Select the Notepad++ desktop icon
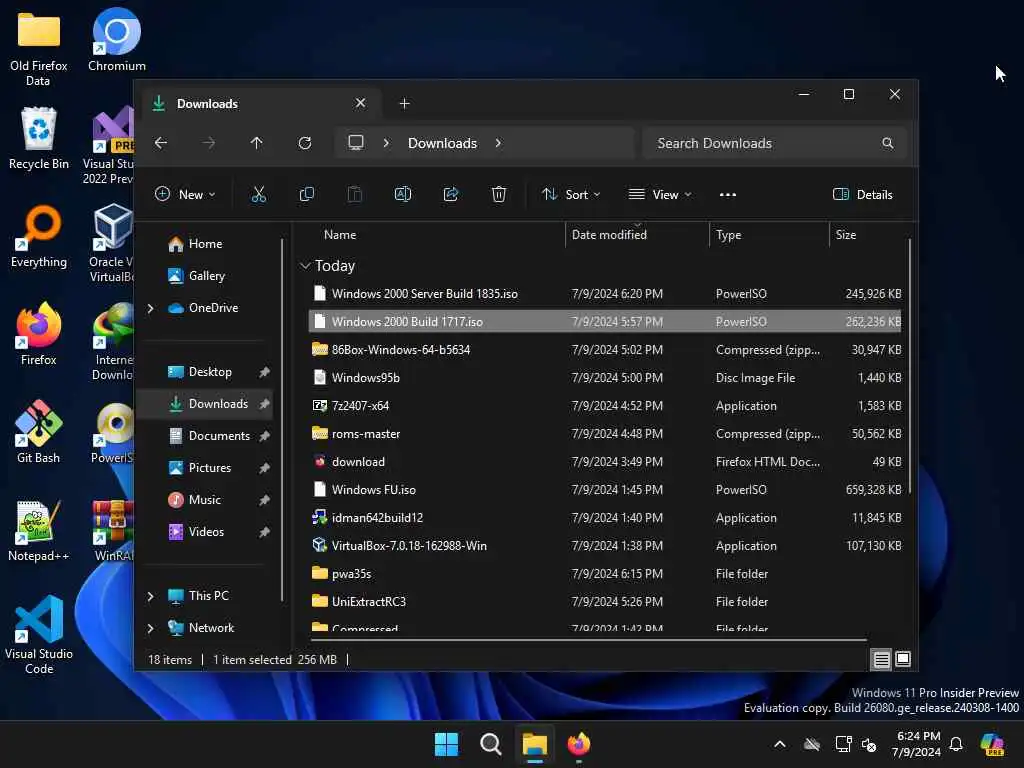This screenshot has height=768, width=1024. (x=39, y=530)
